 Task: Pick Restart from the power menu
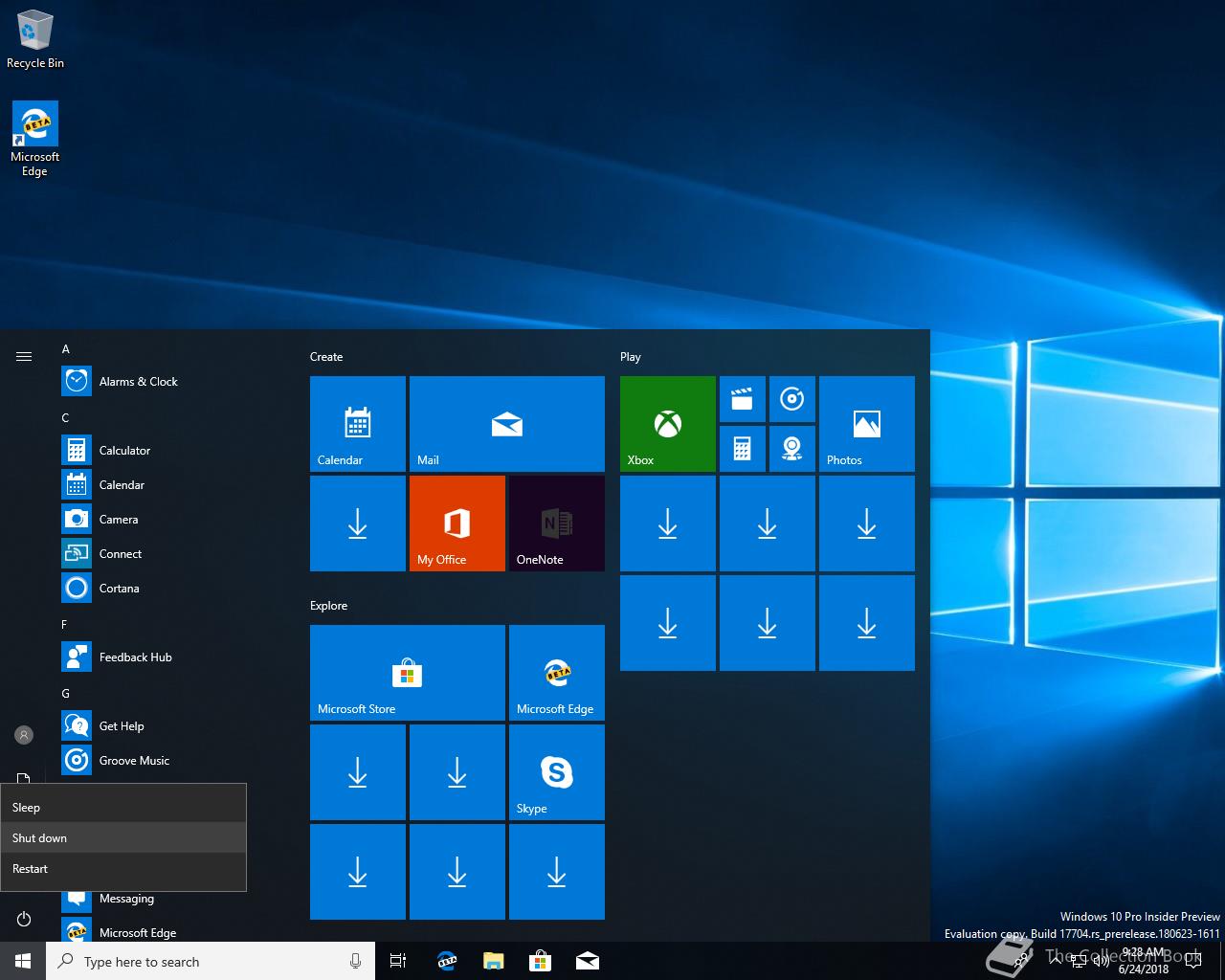123,868
